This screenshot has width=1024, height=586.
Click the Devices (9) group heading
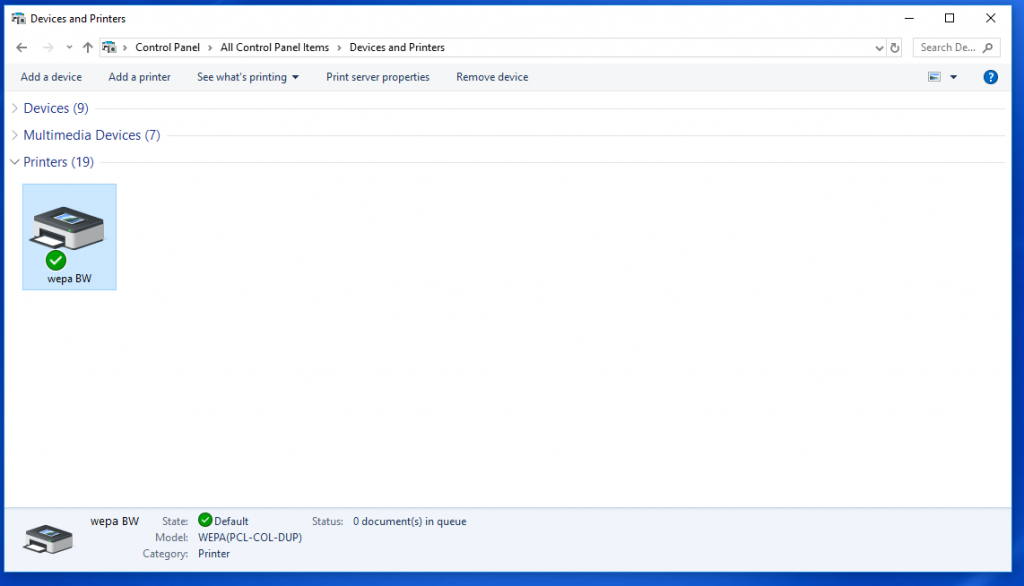[x=56, y=108]
